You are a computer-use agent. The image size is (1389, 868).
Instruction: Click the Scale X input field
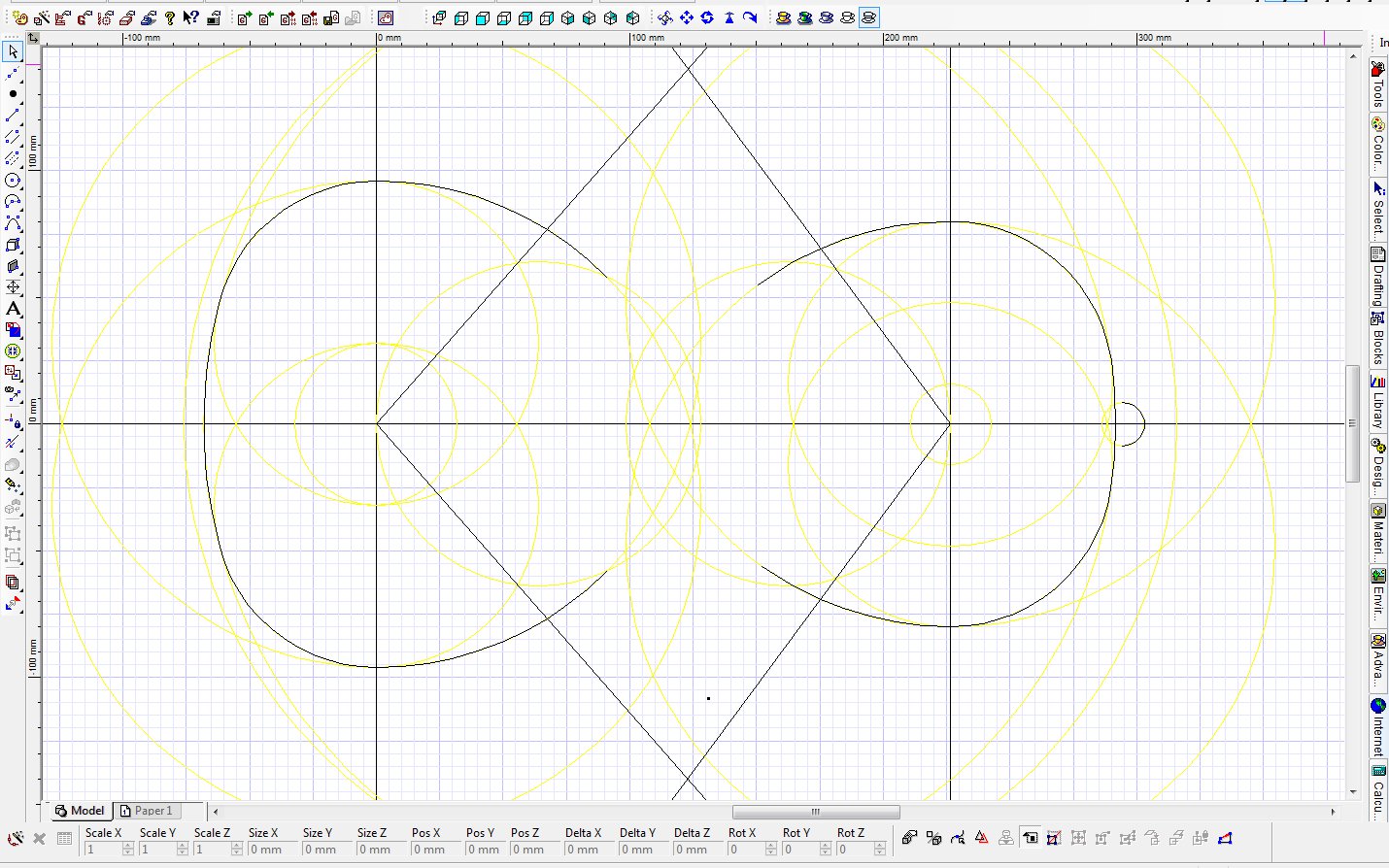[x=103, y=850]
